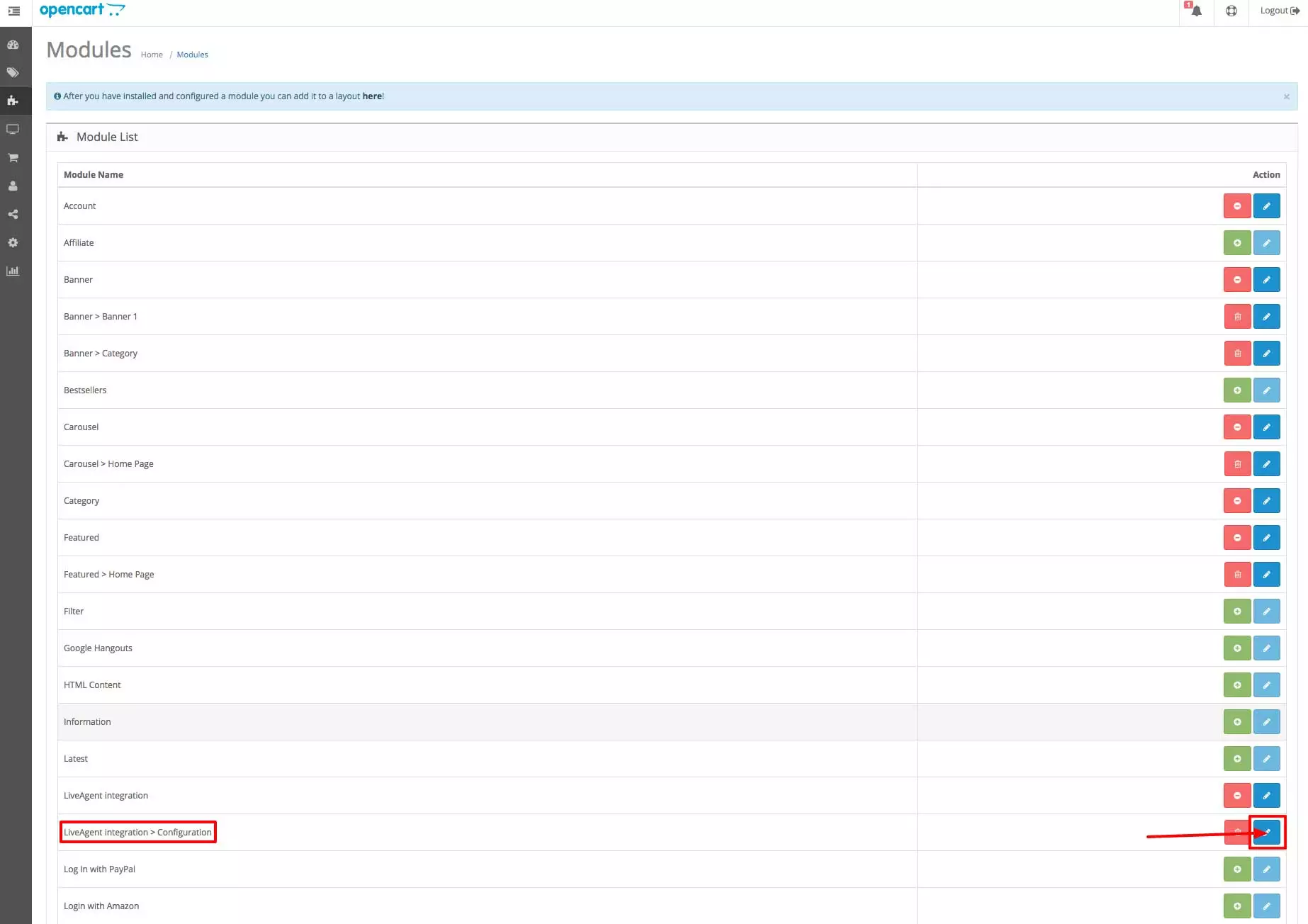Collapse the navigation sidebar
Screen dimensions: 1308x924
point(14,12)
